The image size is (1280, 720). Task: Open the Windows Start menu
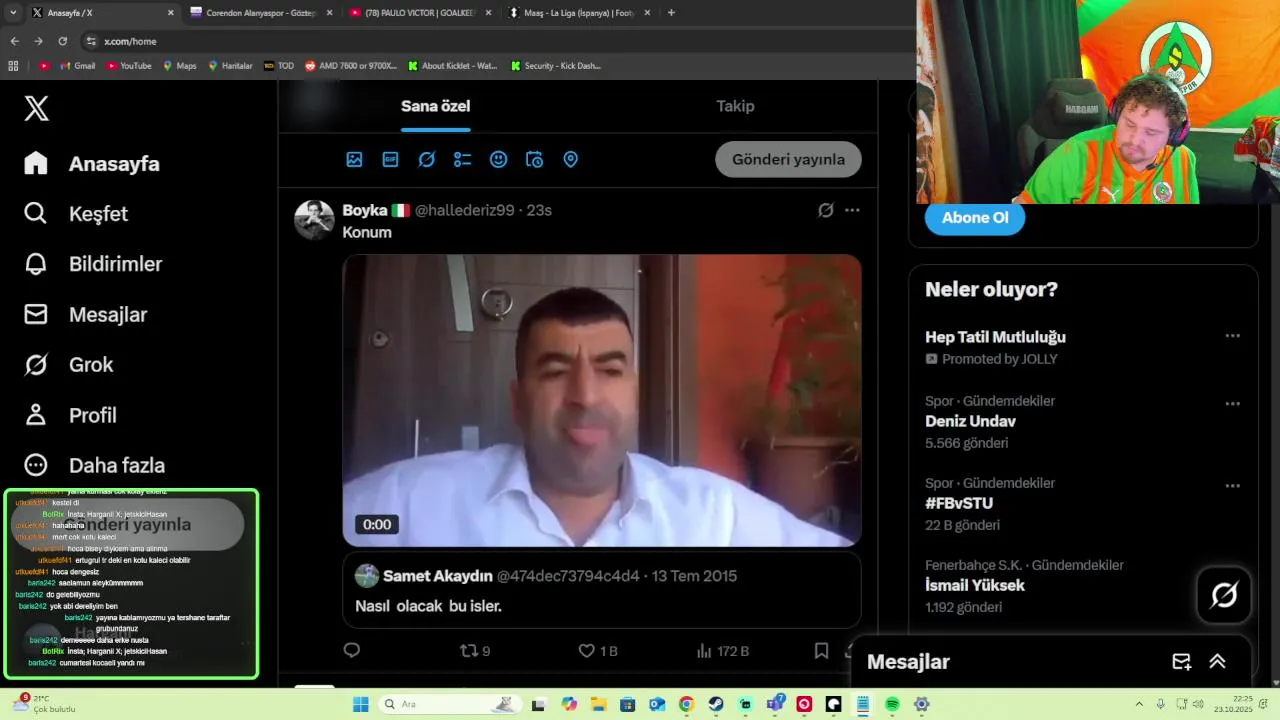(361, 704)
